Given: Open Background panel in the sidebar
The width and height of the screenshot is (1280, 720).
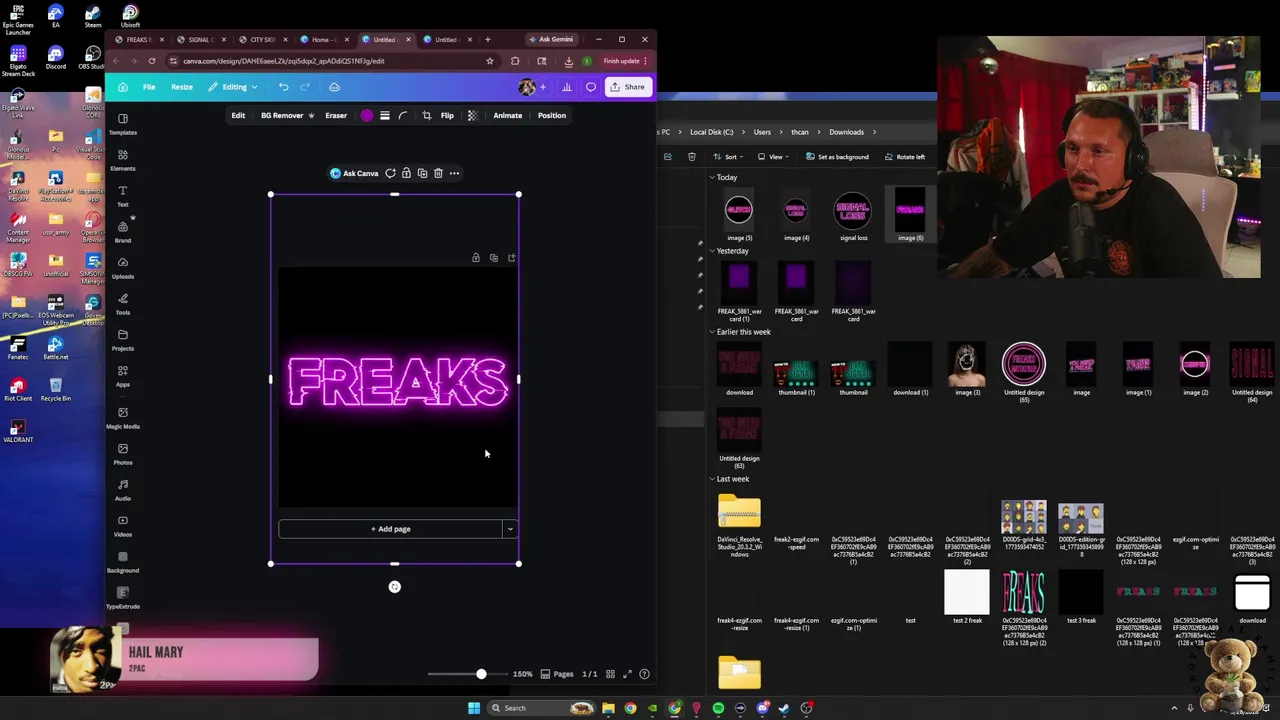Looking at the screenshot, I should (123, 562).
